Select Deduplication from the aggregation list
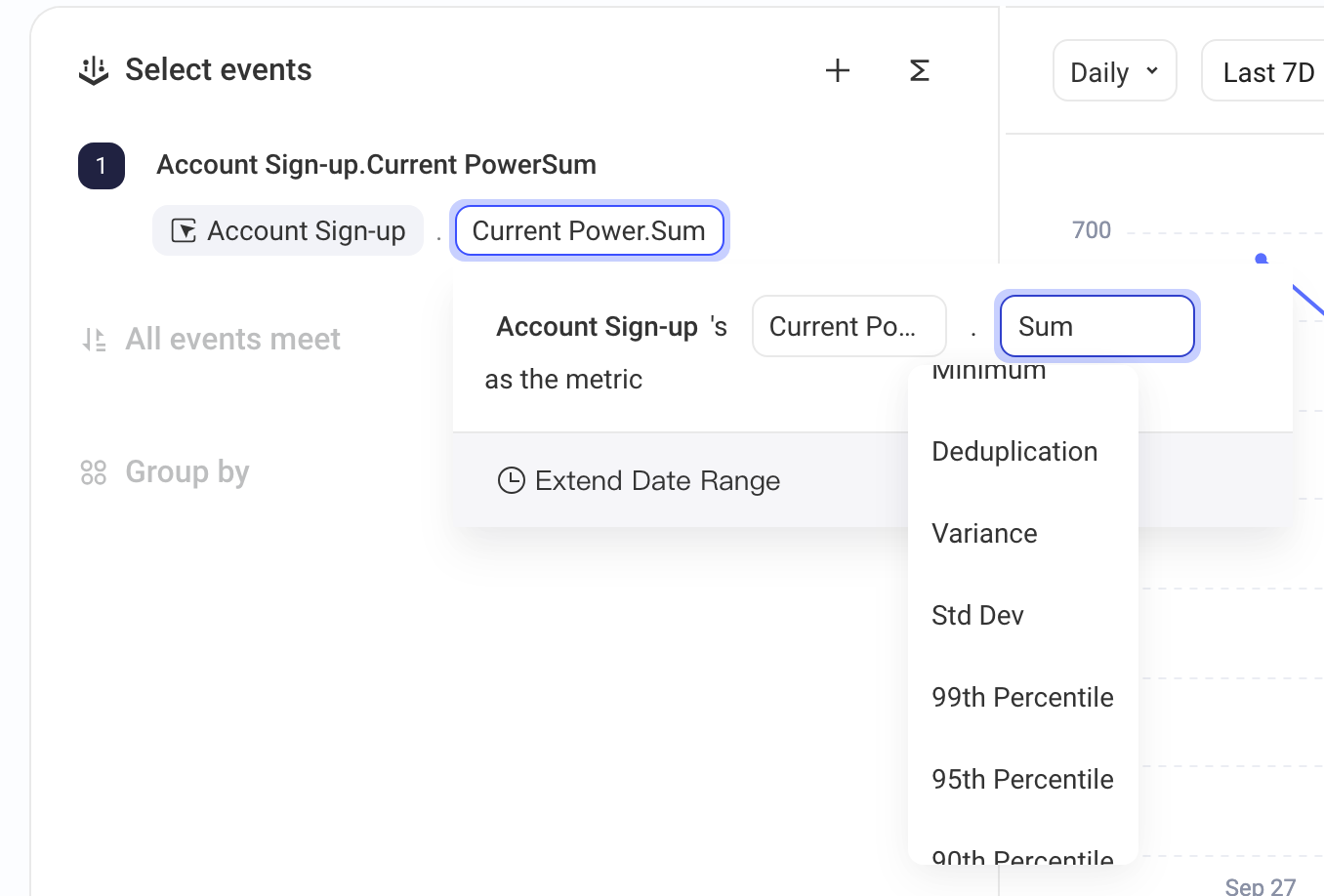 pos(1023,451)
